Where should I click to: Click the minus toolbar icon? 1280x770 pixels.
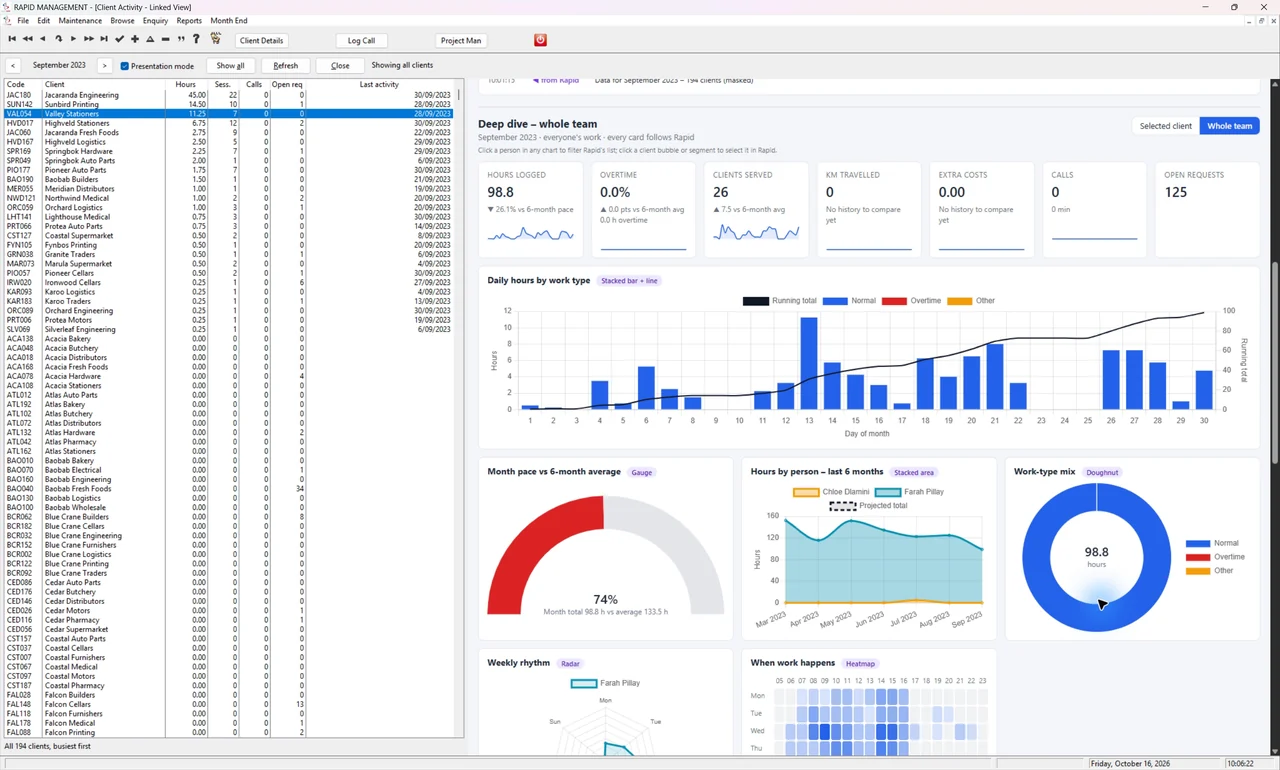(166, 40)
